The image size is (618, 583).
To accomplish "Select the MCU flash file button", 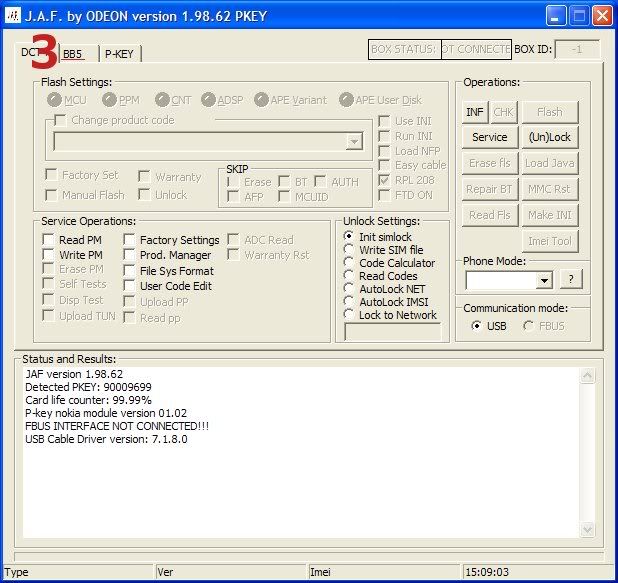I will coord(54,100).
